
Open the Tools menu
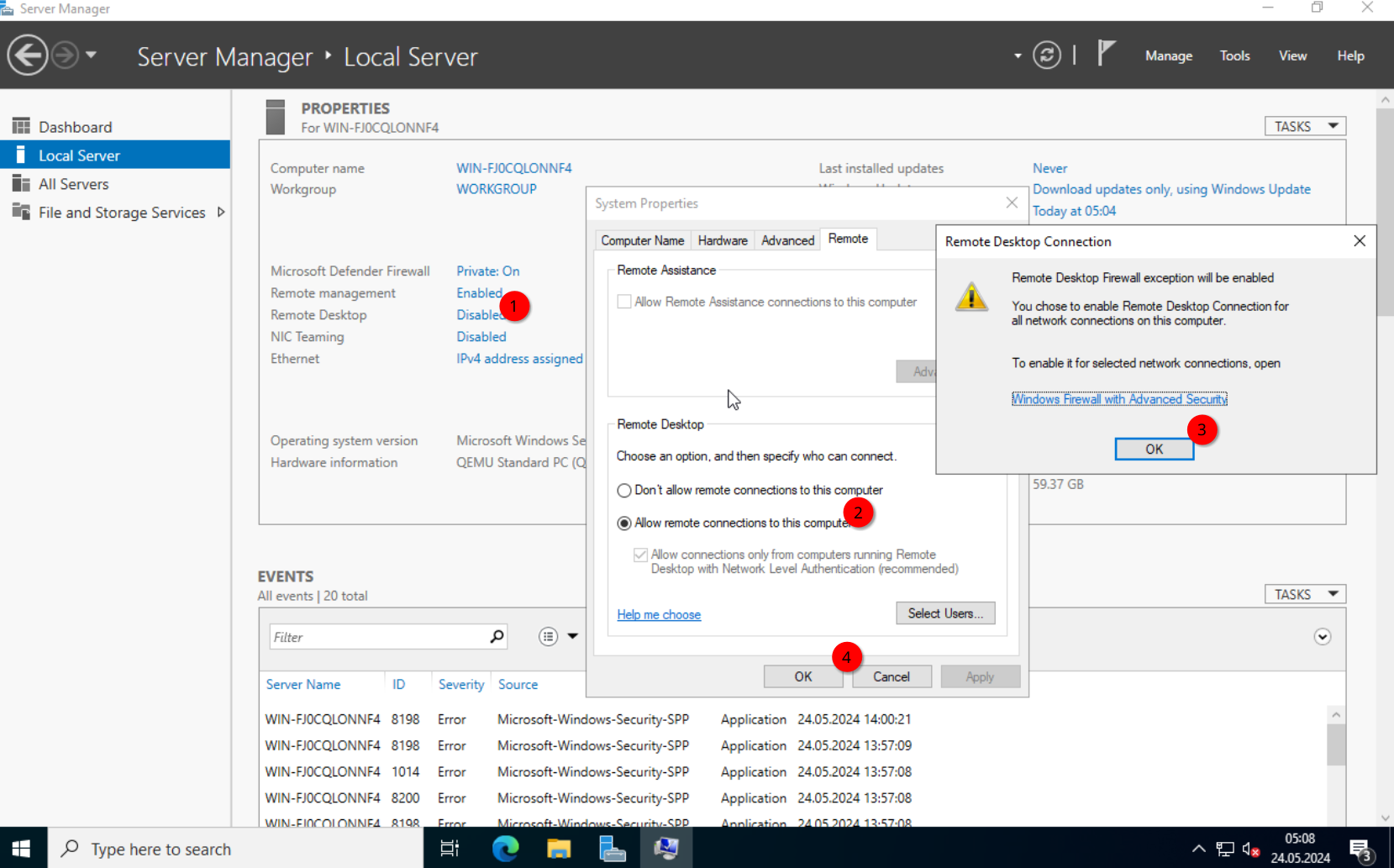coord(1234,55)
